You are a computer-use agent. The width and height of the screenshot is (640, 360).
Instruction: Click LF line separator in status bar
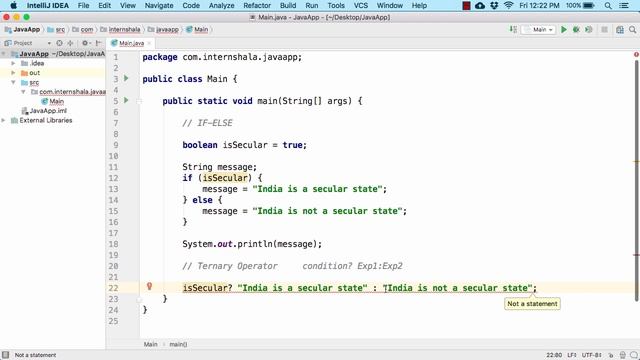coord(571,355)
